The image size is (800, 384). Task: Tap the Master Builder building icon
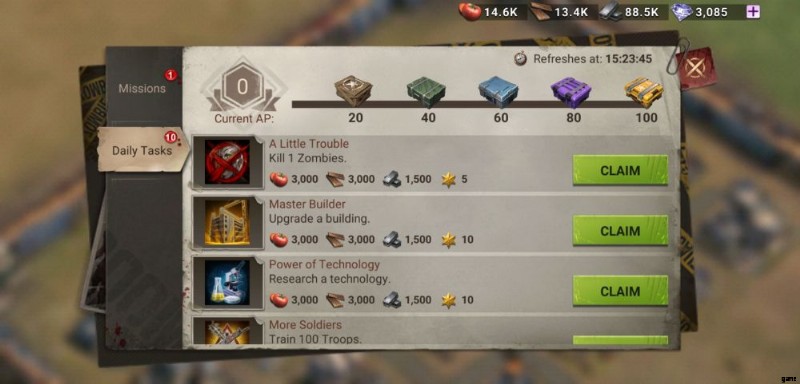tap(228, 222)
